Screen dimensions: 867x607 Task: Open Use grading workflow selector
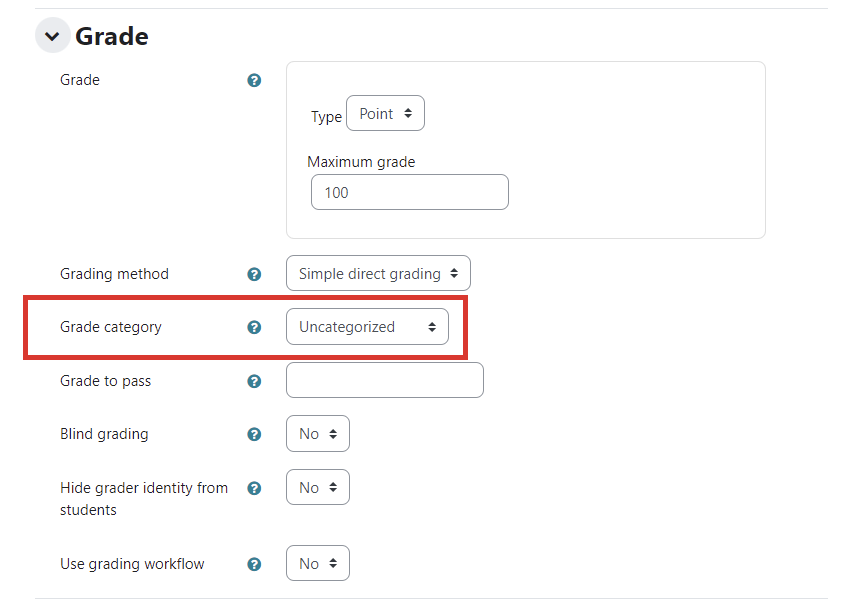318,564
